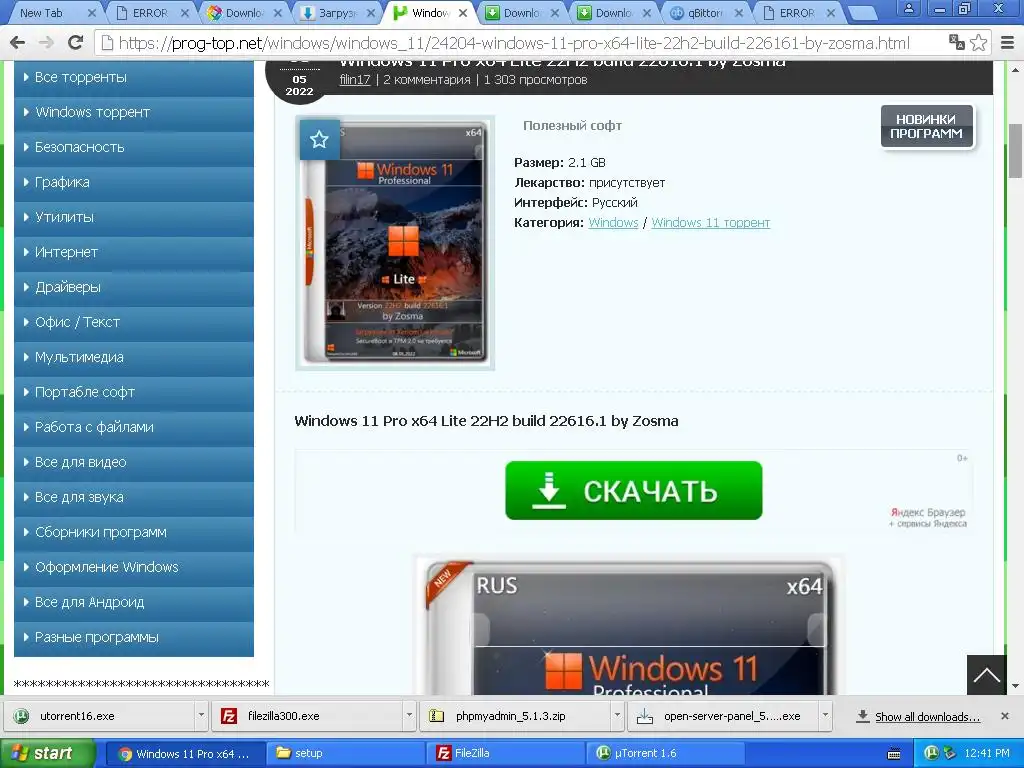
Task: Close the New Tab tab
Action: [x=91, y=12]
